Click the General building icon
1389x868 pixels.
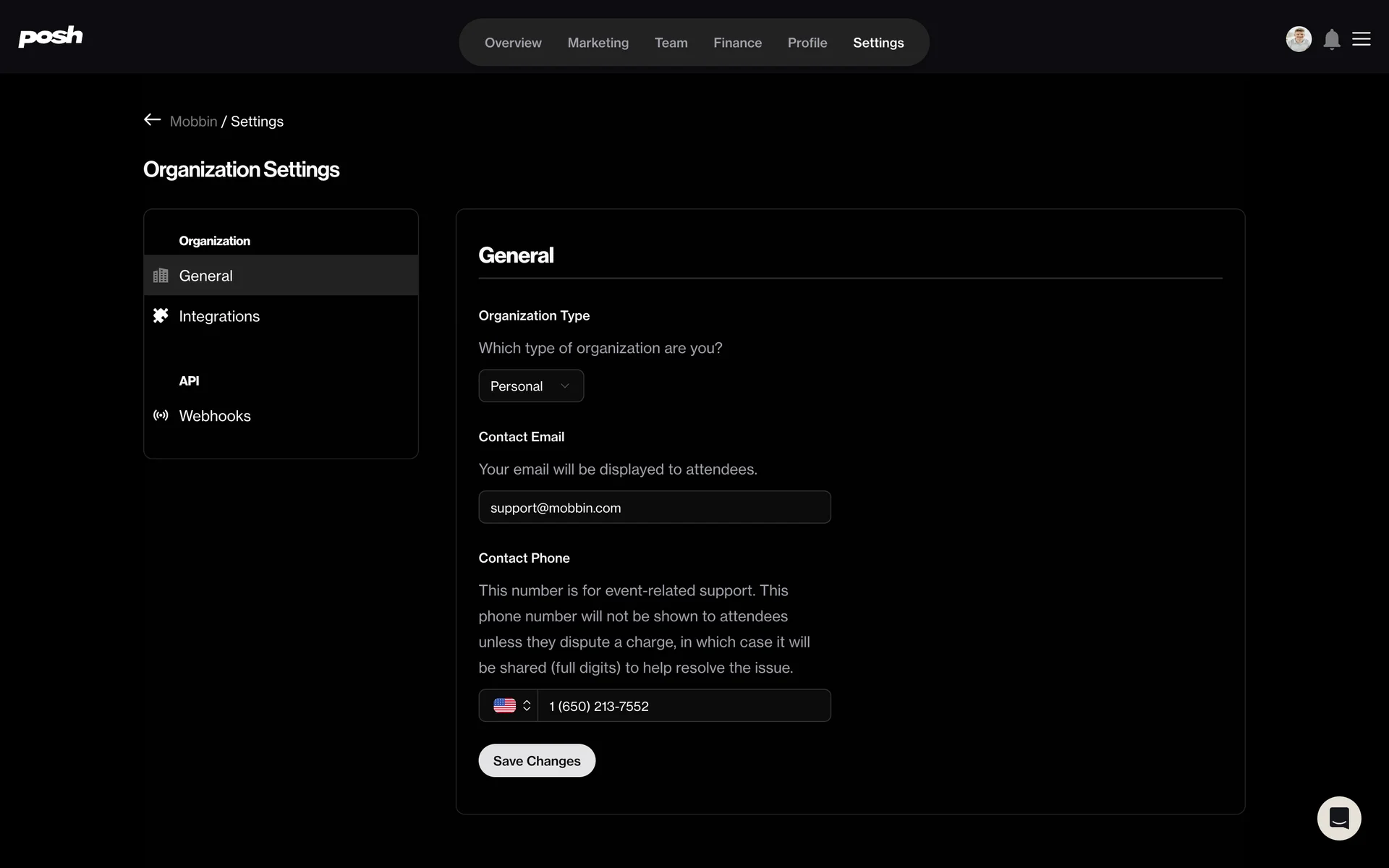click(x=161, y=276)
